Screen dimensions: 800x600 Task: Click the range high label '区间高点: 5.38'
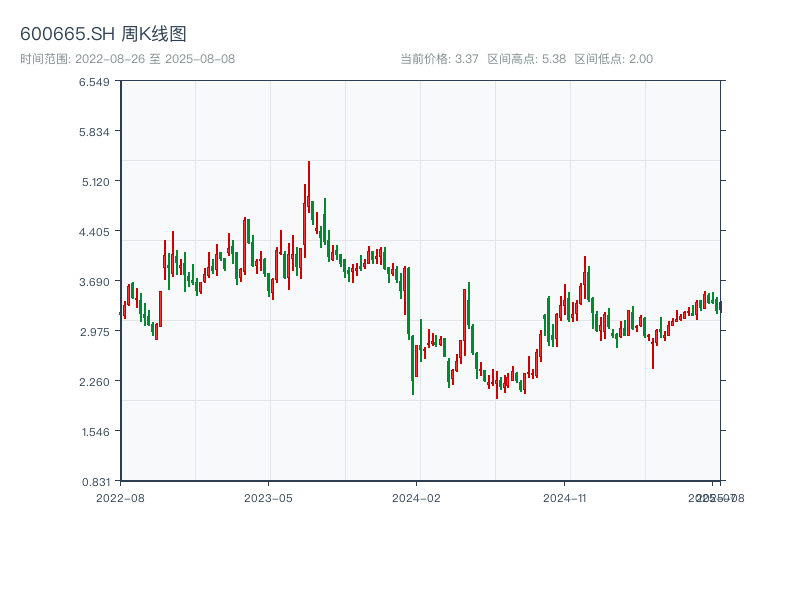pyautogui.click(x=527, y=59)
